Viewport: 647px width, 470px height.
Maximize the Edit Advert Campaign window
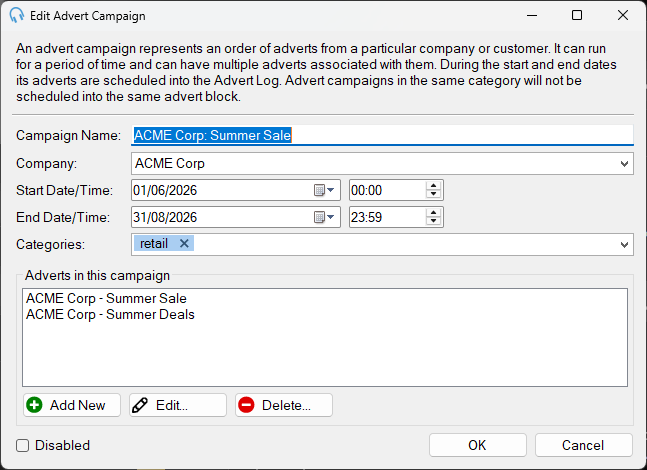point(577,15)
